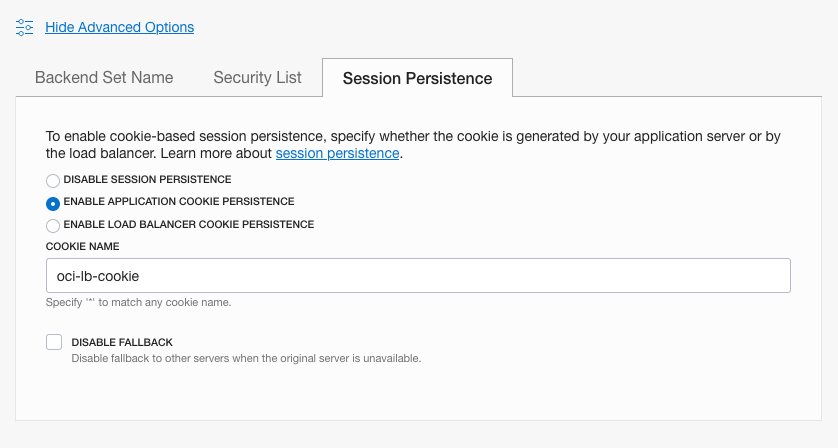Click the 'COOKIE NAME' field label
This screenshot has height=448, width=838.
82,246
